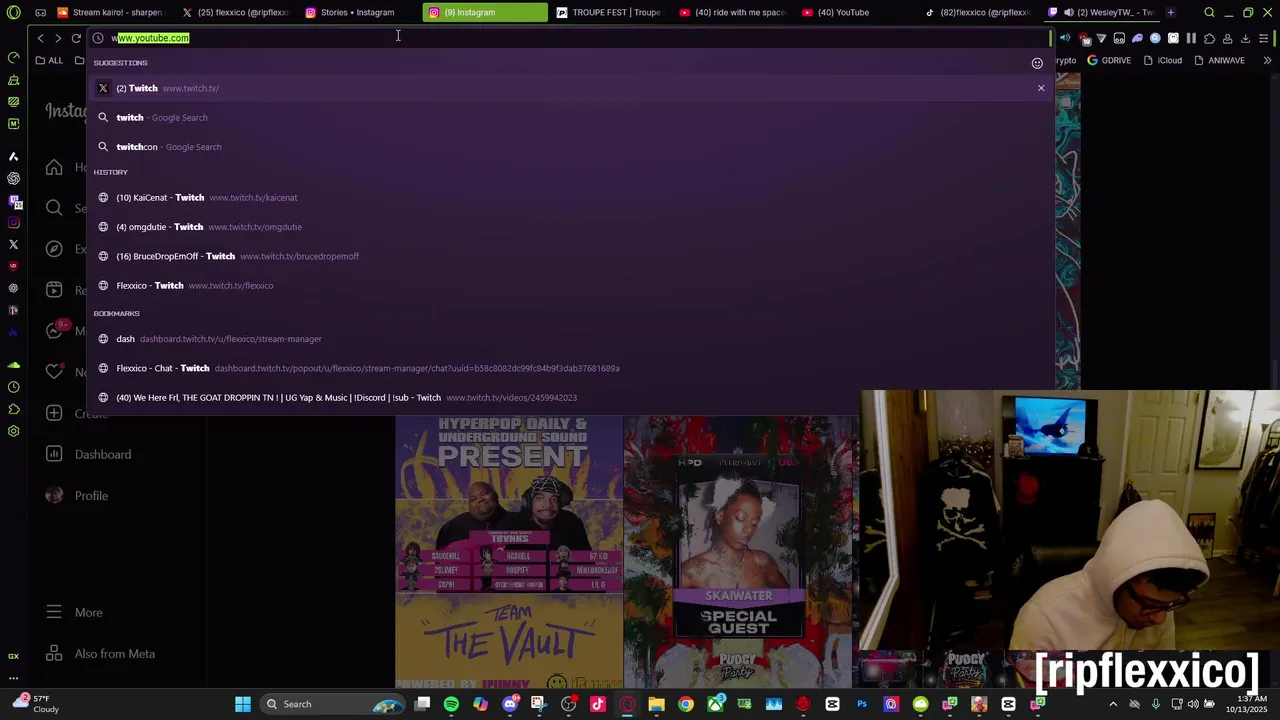Switch to the TROUPE FEST tab
This screenshot has height=720, width=1280.
[x=609, y=12]
